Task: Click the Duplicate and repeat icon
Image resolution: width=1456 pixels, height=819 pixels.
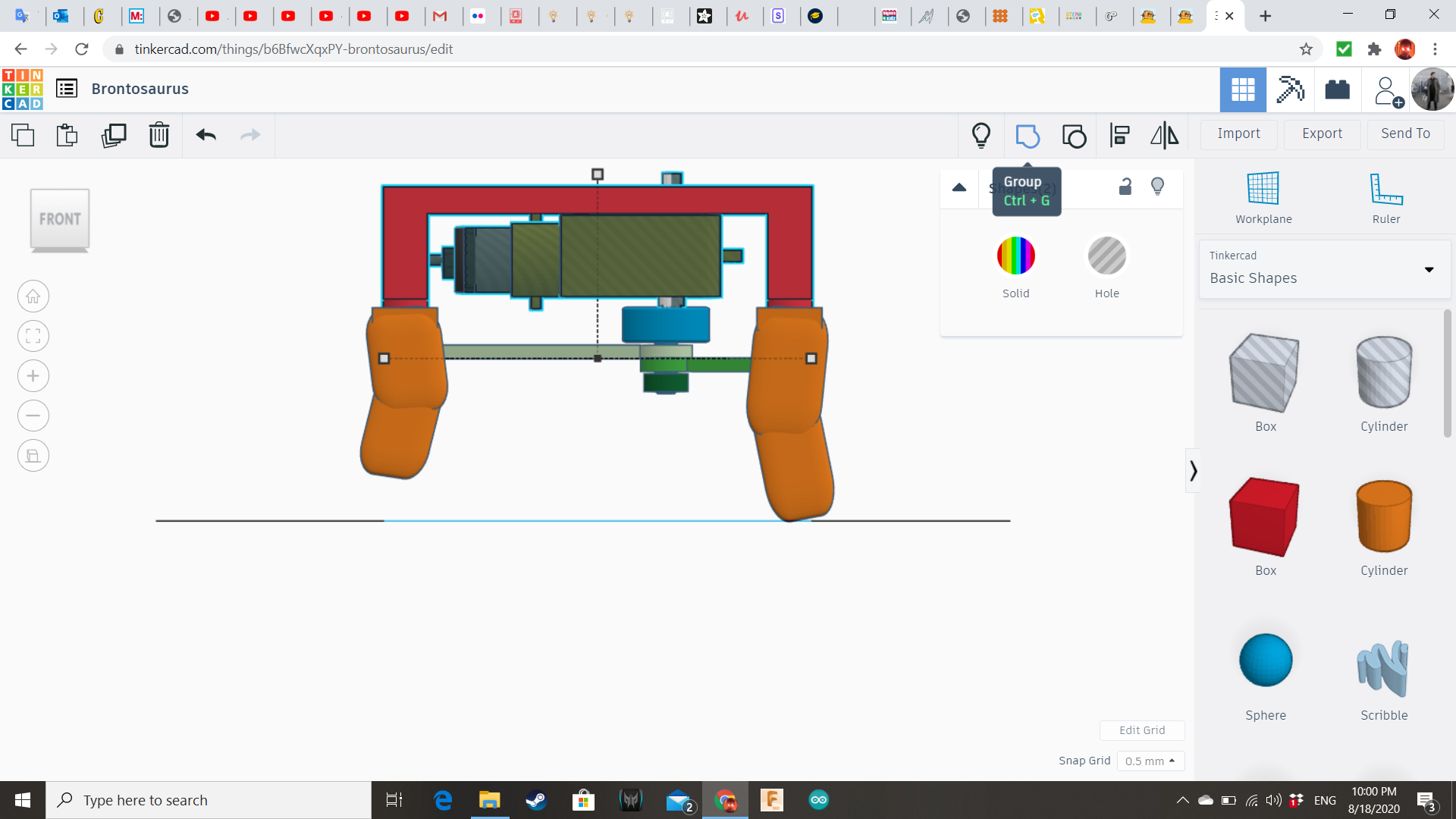Action: [x=114, y=136]
